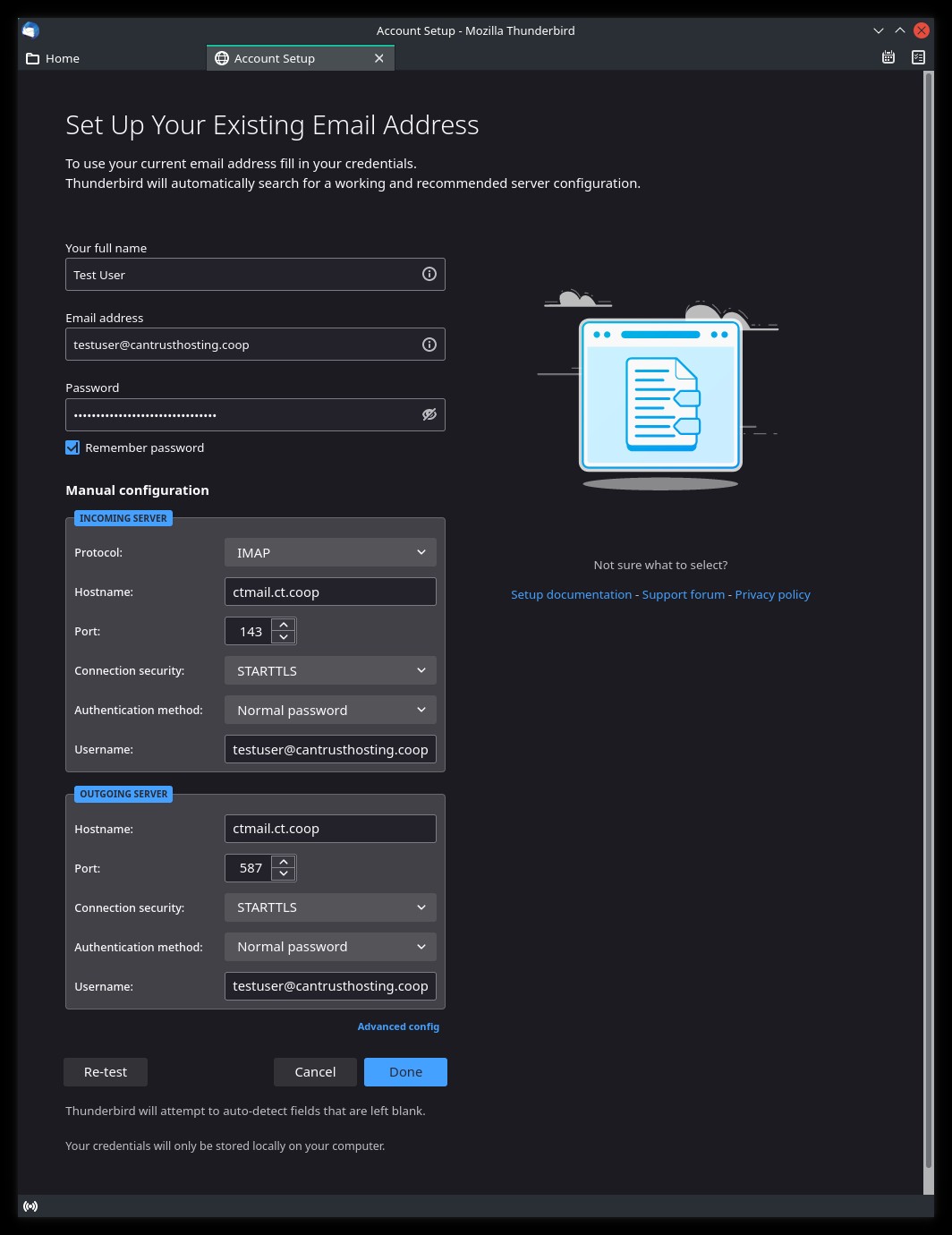Click the Your full name field
Viewport: 952px width, 1235px height.
point(255,274)
